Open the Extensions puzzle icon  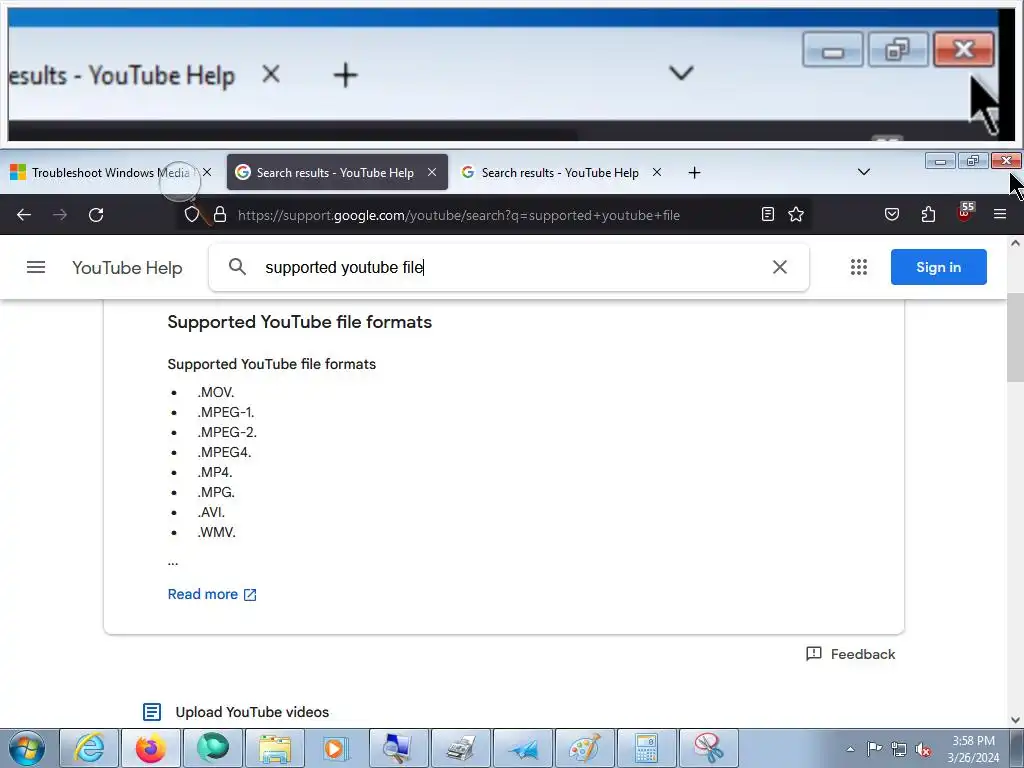(928, 214)
